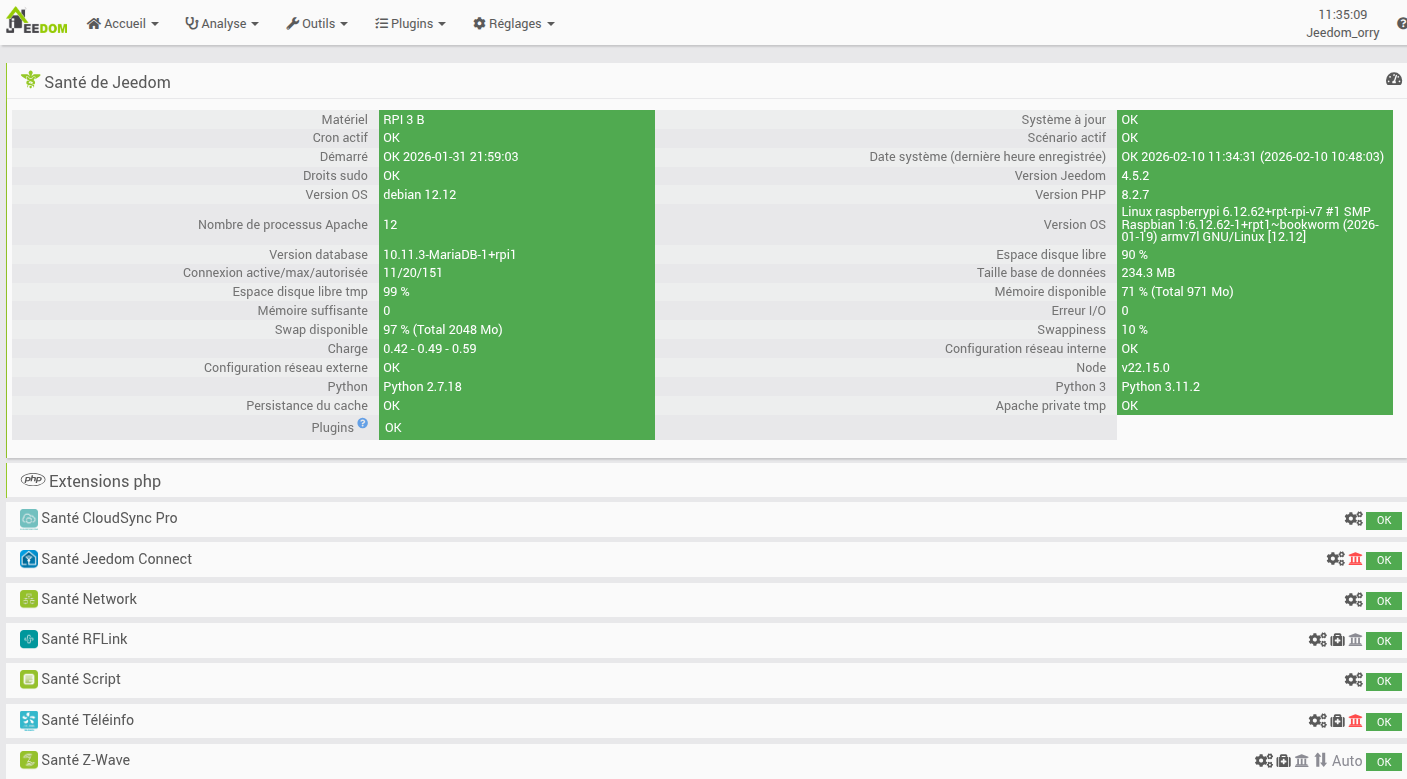Open Script plugin configuration gears
The height and width of the screenshot is (779, 1407).
[1353, 680]
